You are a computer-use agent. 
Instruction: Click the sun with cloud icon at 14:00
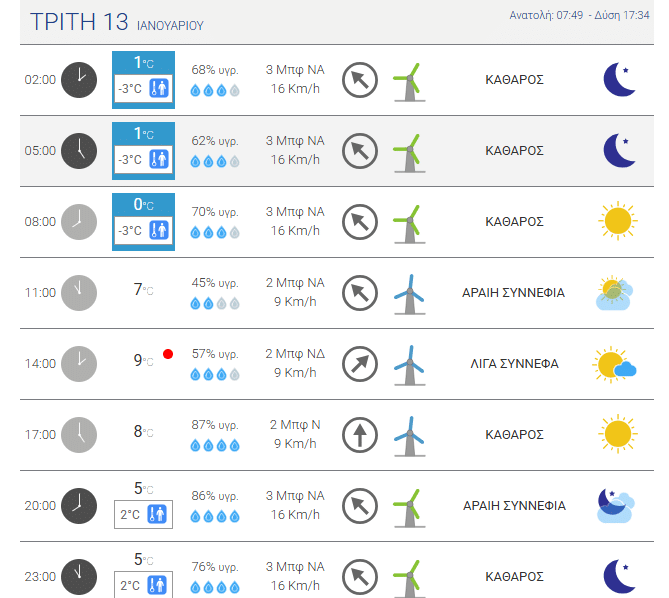[614, 364]
